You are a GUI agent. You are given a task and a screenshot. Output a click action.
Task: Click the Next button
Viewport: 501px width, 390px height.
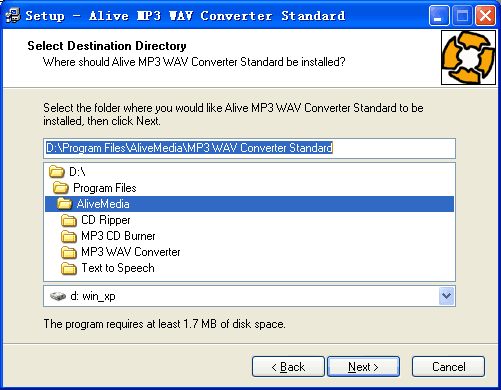tap(363, 367)
